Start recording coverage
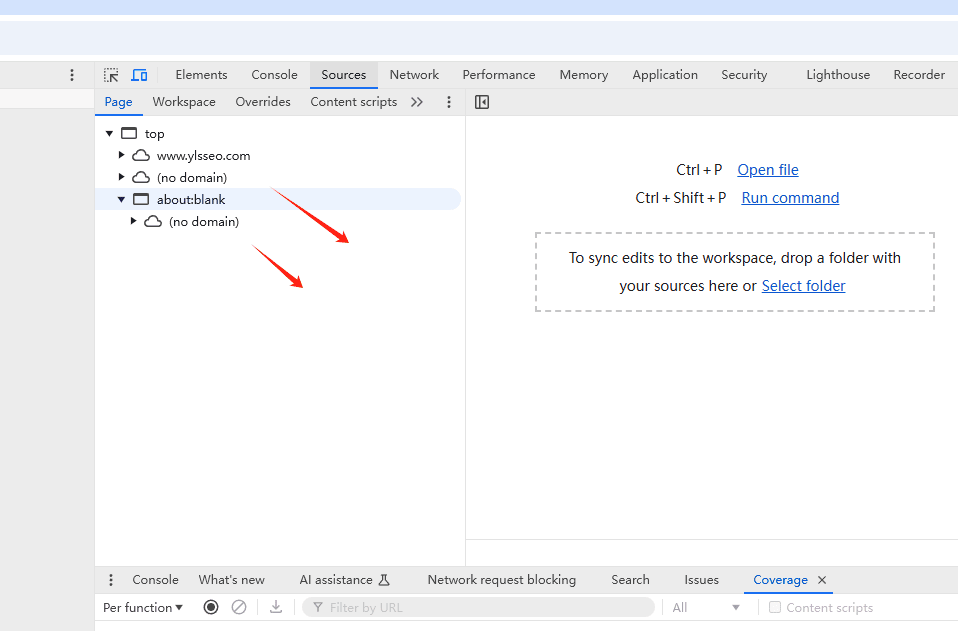The width and height of the screenshot is (958, 631). [x=211, y=607]
